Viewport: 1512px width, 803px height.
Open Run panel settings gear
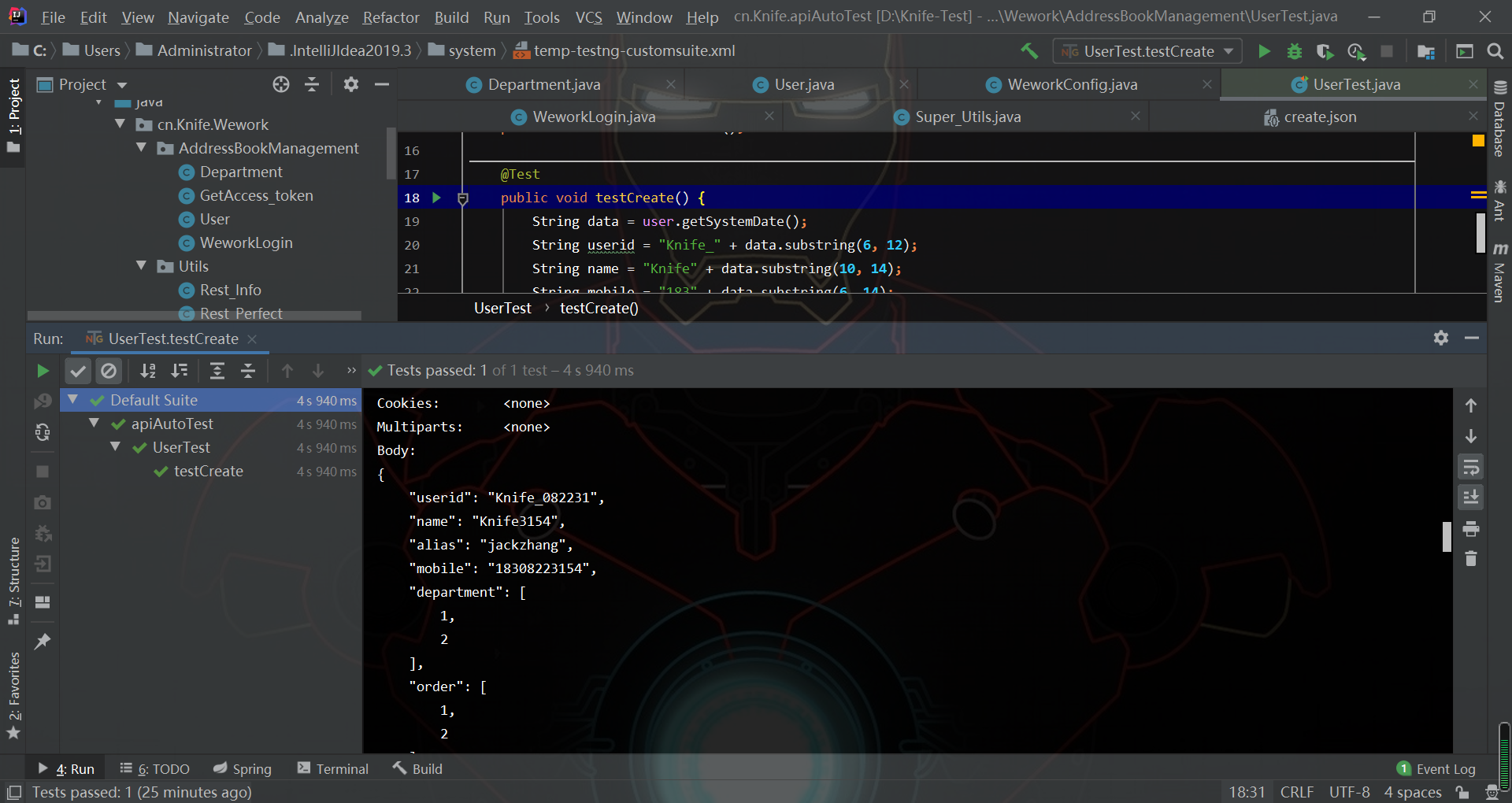(x=1440, y=338)
